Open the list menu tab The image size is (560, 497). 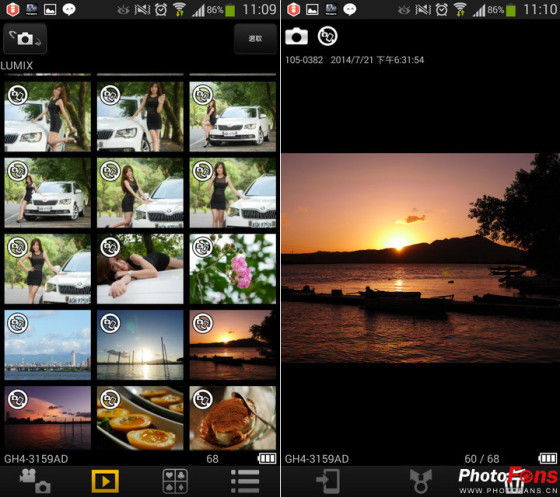coord(245,481)
